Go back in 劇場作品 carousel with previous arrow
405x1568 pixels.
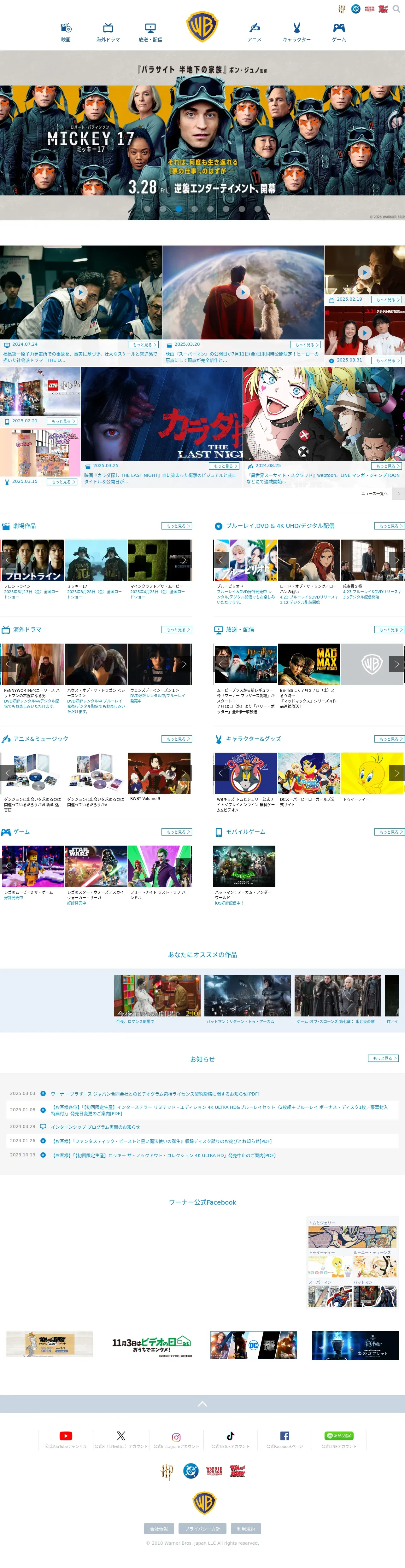click(x=8, y=560)
